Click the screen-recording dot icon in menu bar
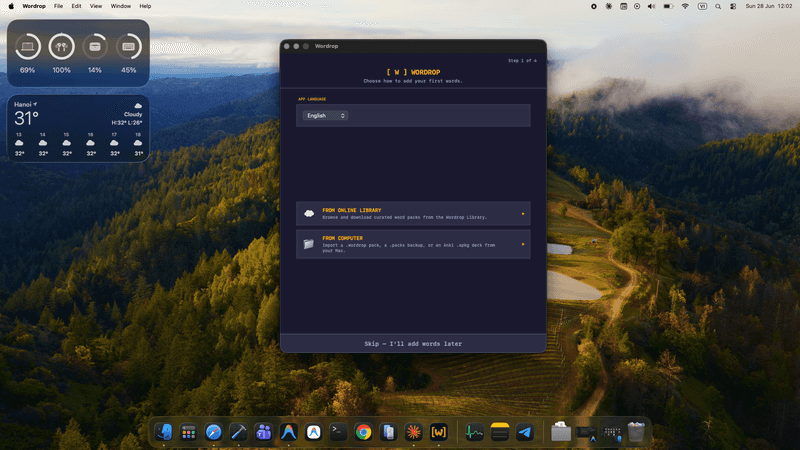800x450 pixels. (x=594, y=6)
